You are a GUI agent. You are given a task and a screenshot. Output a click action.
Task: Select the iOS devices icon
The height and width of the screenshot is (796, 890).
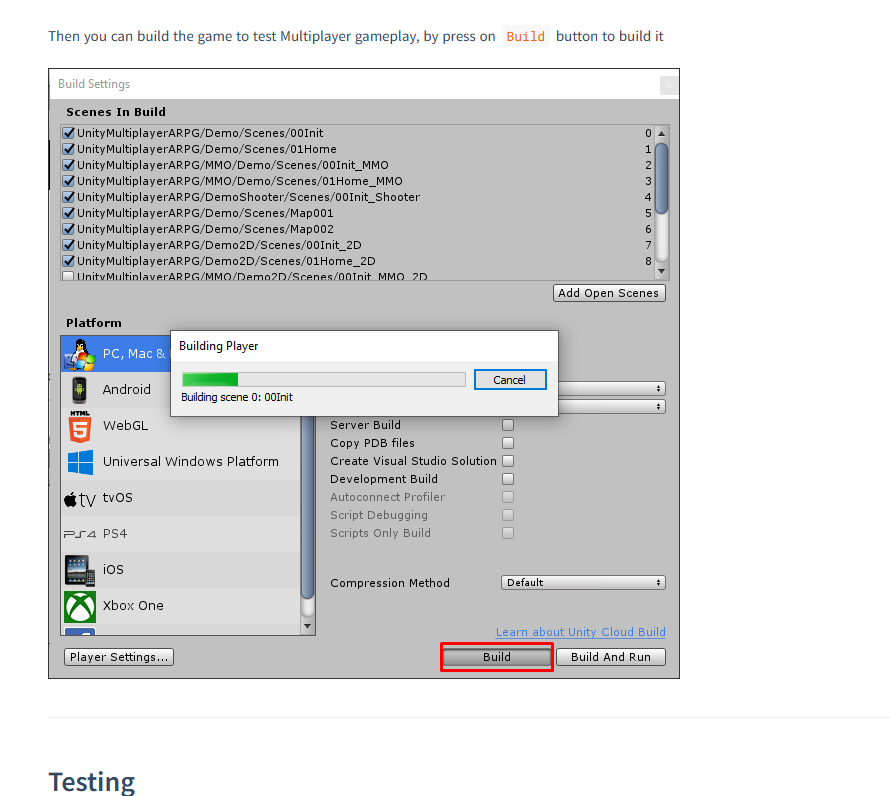click(x=79, y=570)
